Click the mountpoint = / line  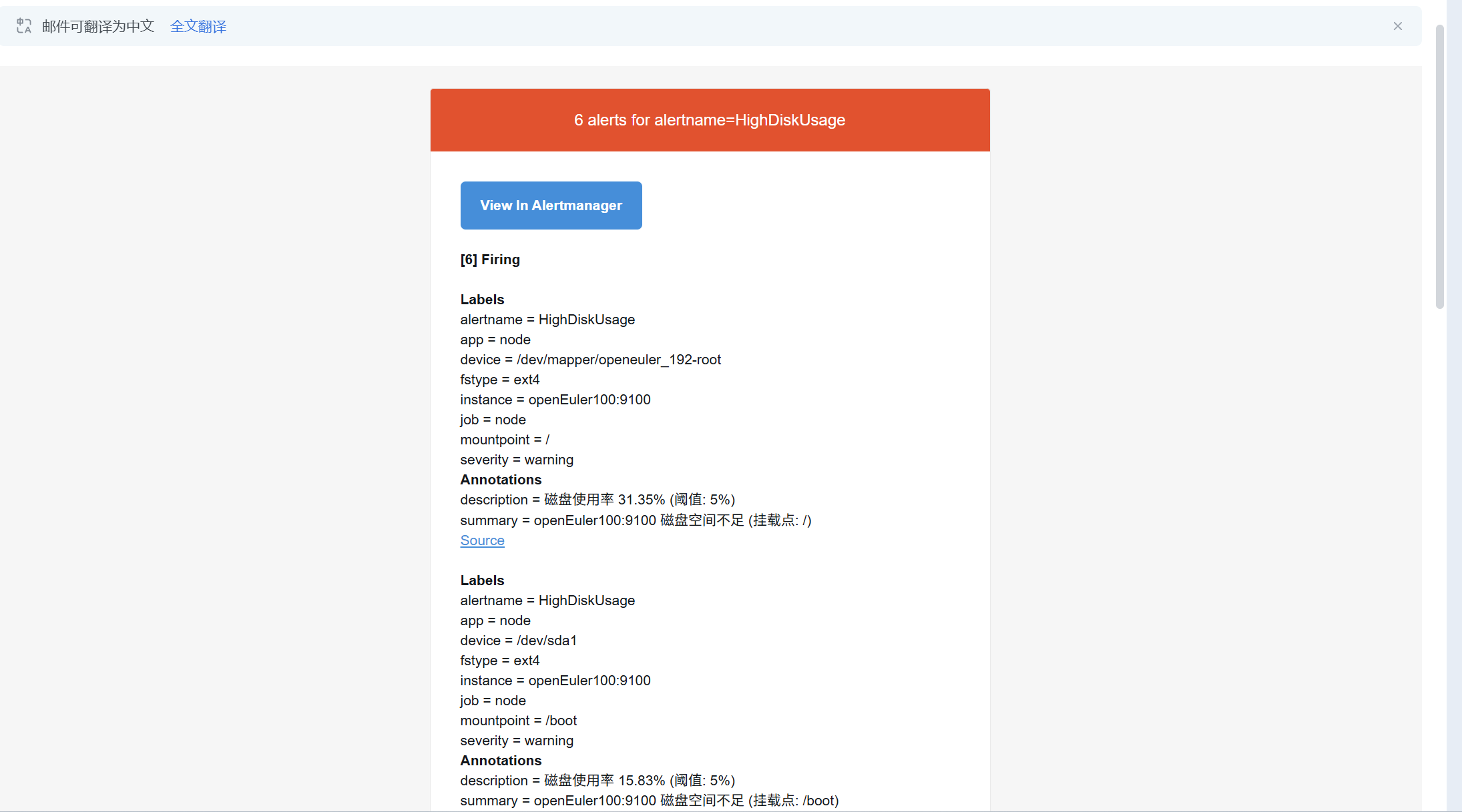point(505,440)
